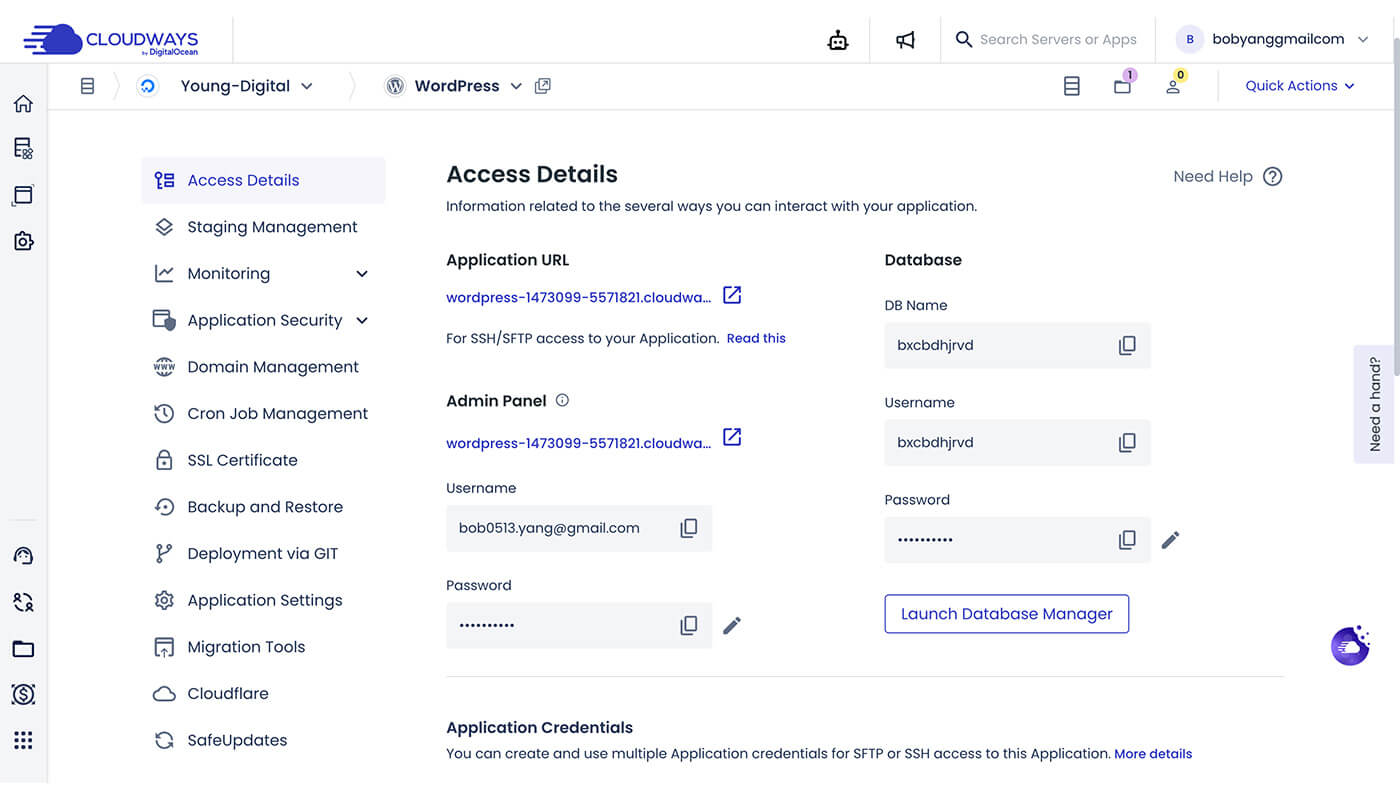Open the robot assistant icon in header

[x=838, y=40]
